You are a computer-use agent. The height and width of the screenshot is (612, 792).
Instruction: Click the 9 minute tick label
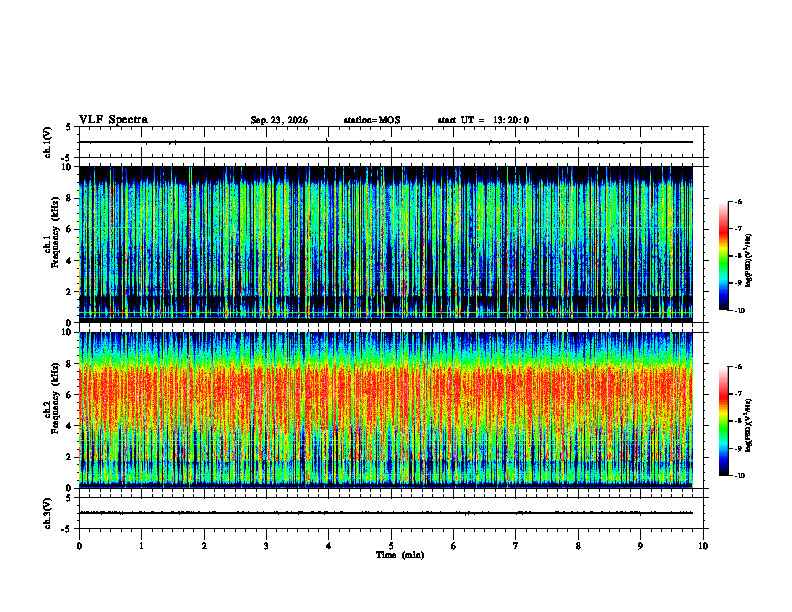(x=640, y=546)
